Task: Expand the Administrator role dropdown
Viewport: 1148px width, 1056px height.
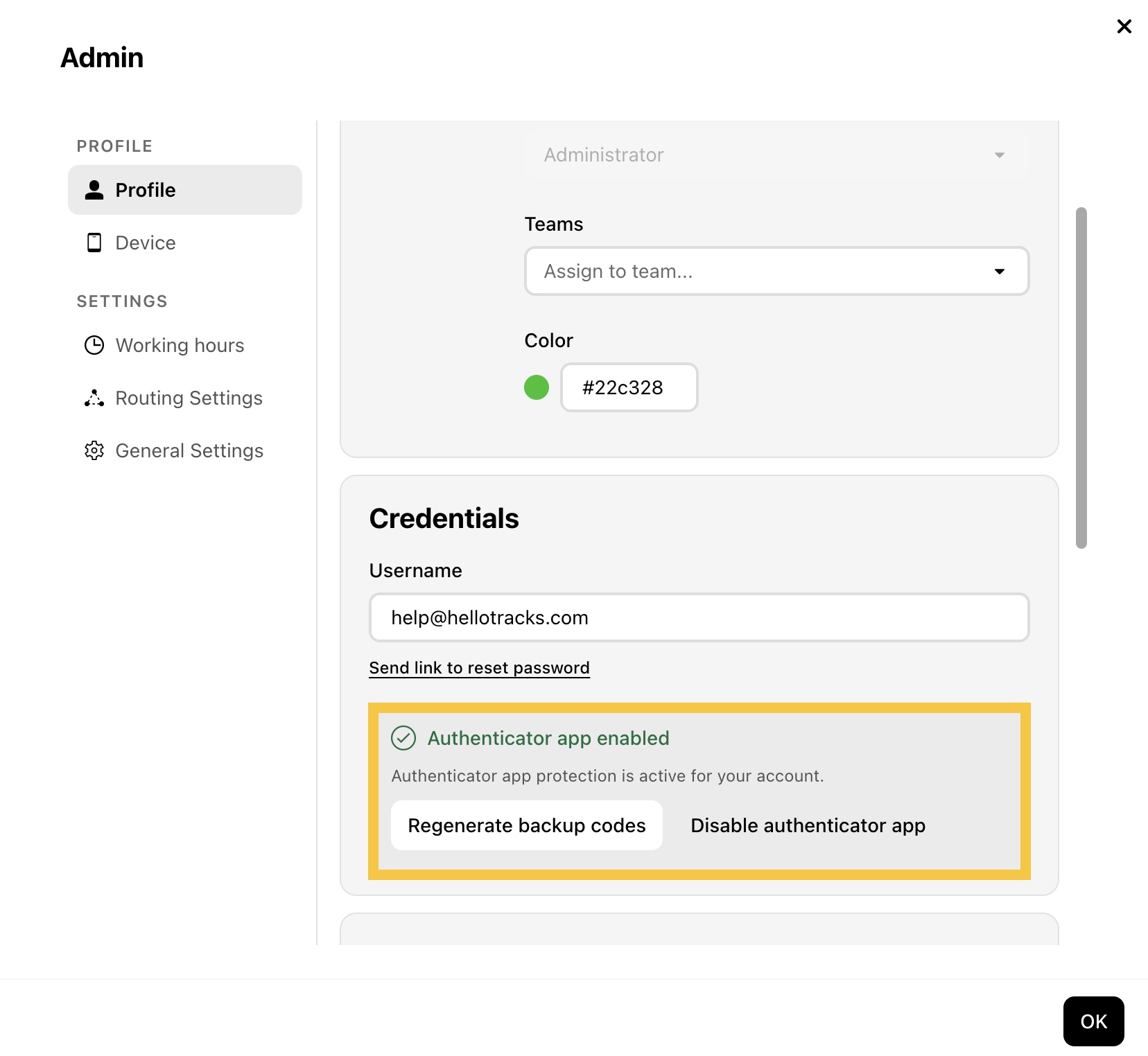Action: [776, 155]
